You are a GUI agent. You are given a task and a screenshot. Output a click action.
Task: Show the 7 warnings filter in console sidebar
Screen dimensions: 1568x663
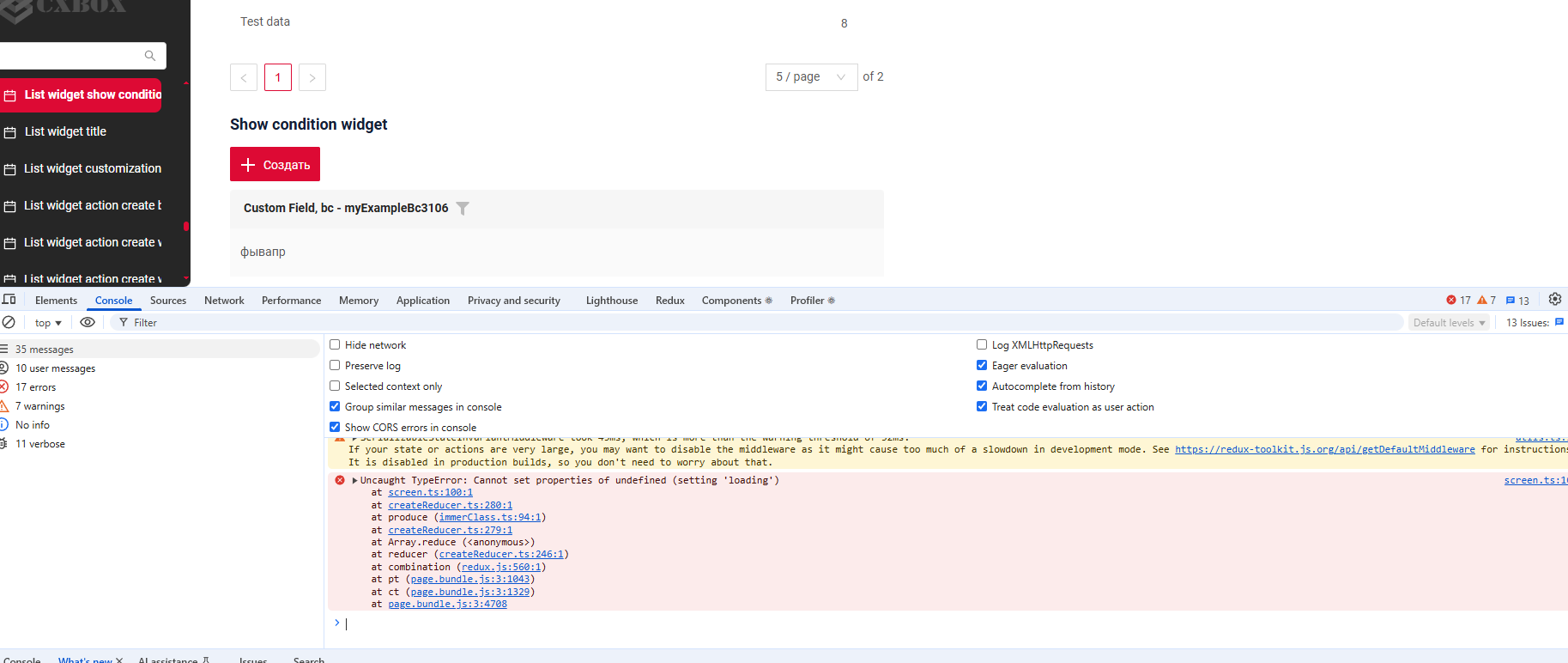160,406
